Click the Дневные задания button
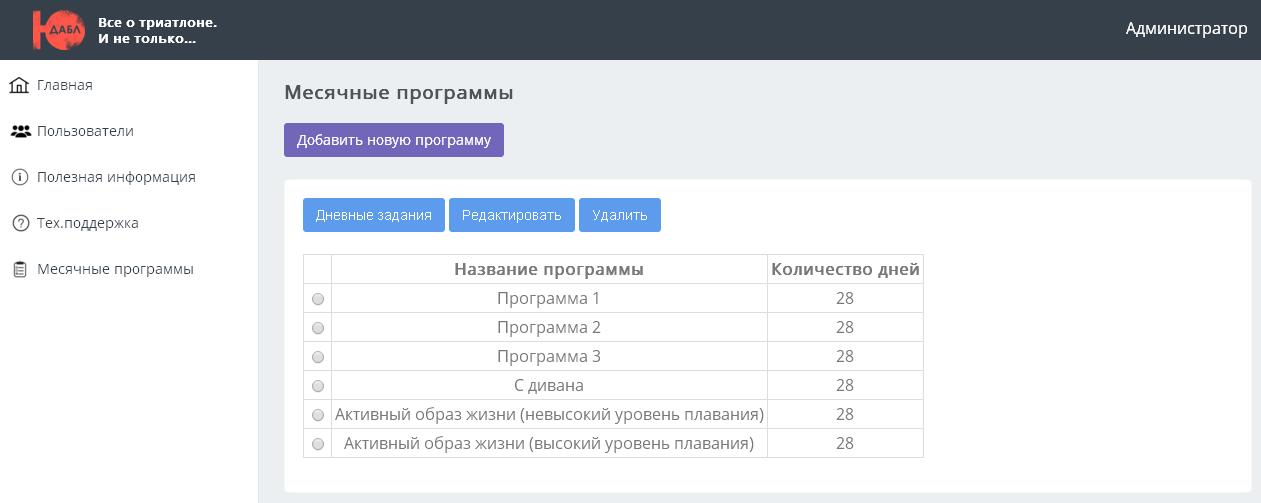This screenshot has height=503, width=1261. click(x=374, y=215)
